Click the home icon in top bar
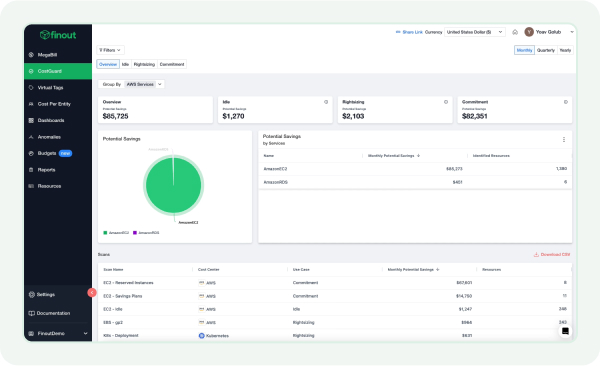Screen dimensions: 600x366 [515, 32]
